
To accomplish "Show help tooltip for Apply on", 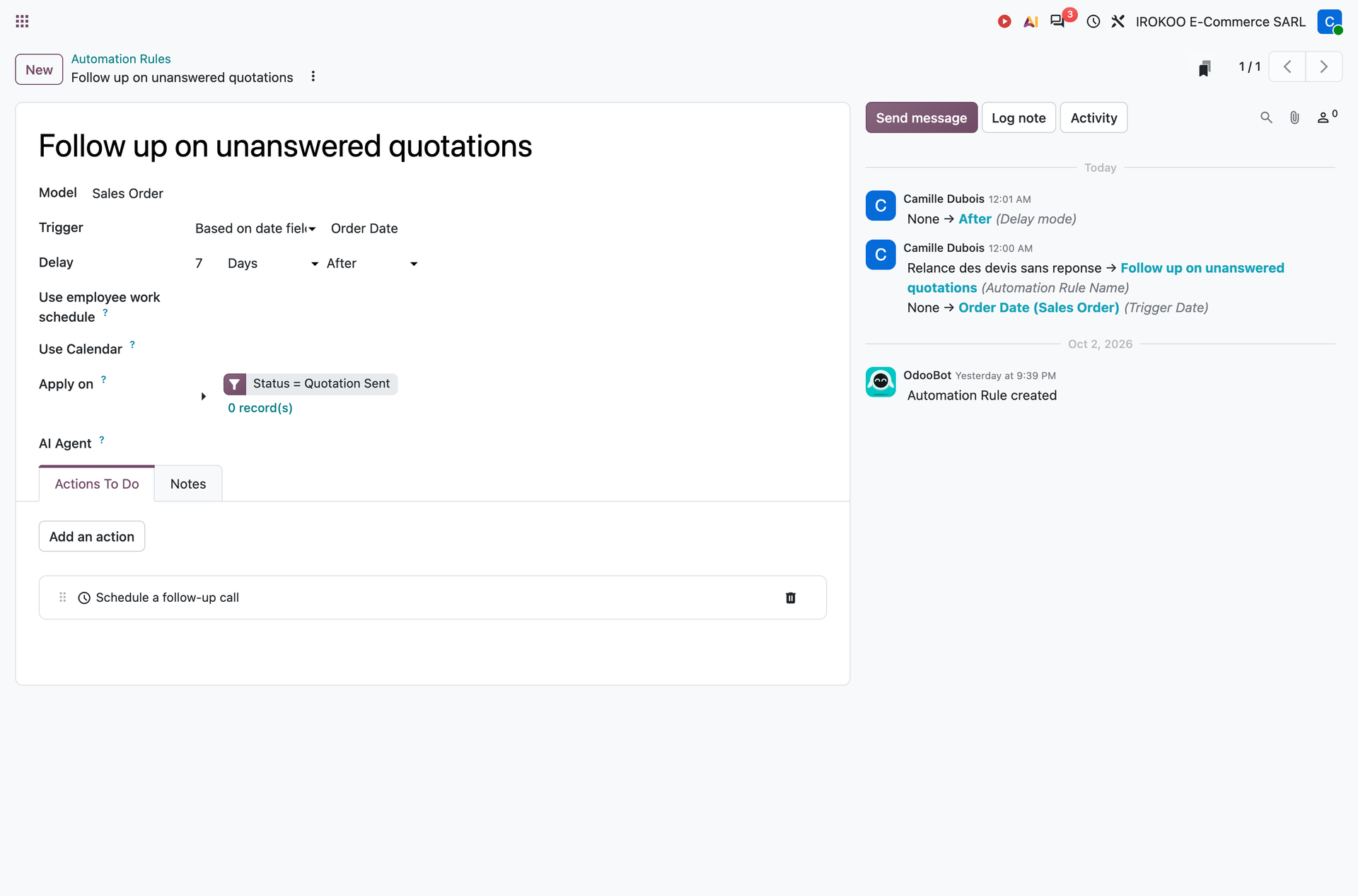I will [103, 380].
